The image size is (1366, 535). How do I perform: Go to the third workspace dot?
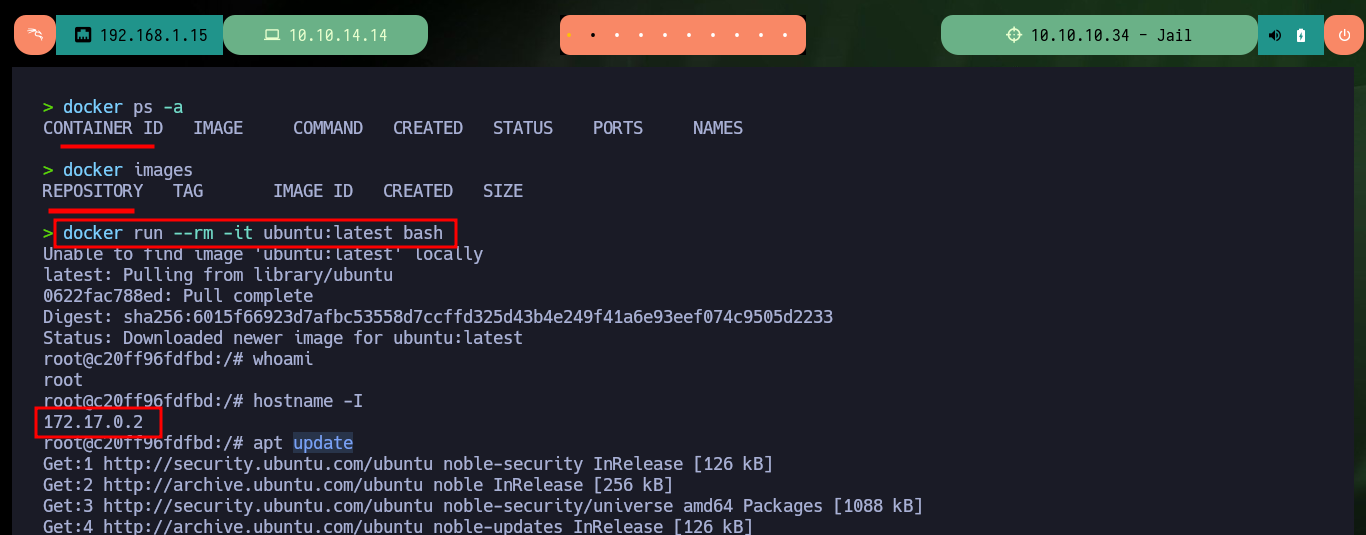[617, 35]
